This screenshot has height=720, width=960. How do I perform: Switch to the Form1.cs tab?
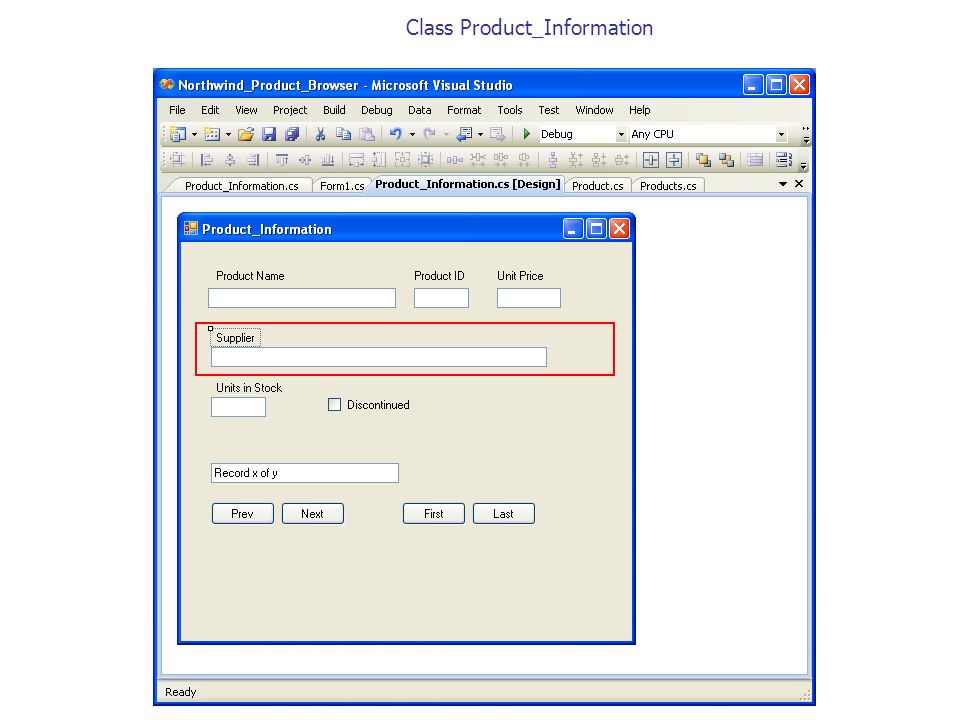[x=342, y=186]
